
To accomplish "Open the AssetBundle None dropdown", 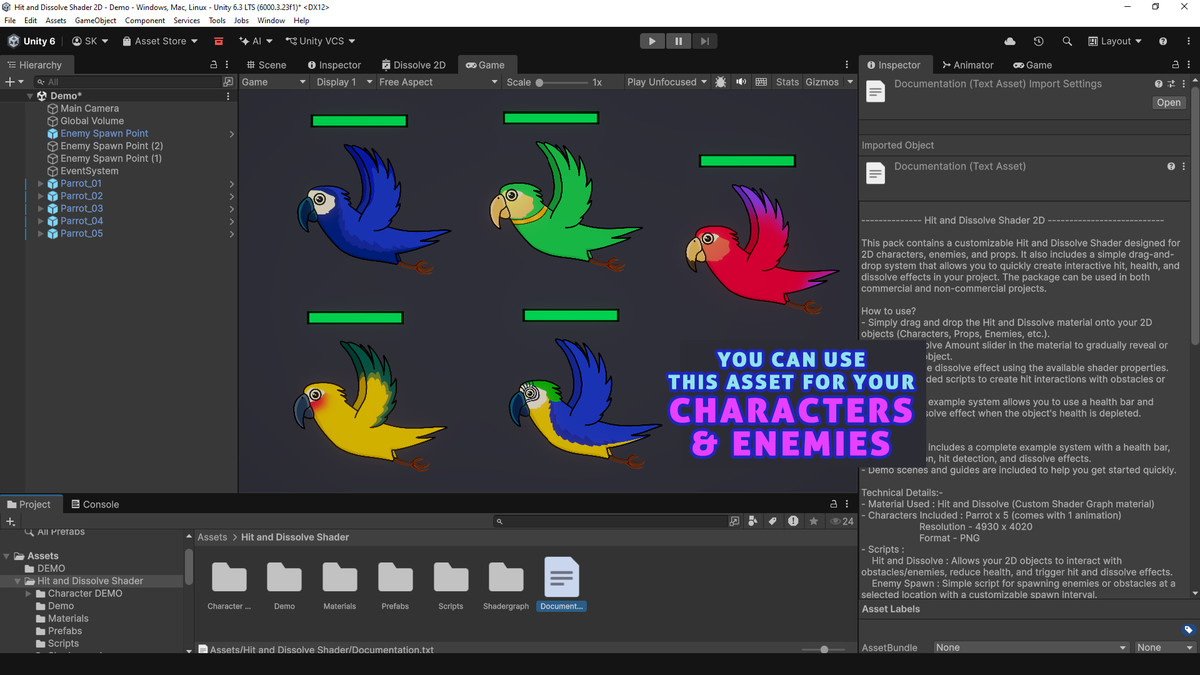I will [1030, 647].
